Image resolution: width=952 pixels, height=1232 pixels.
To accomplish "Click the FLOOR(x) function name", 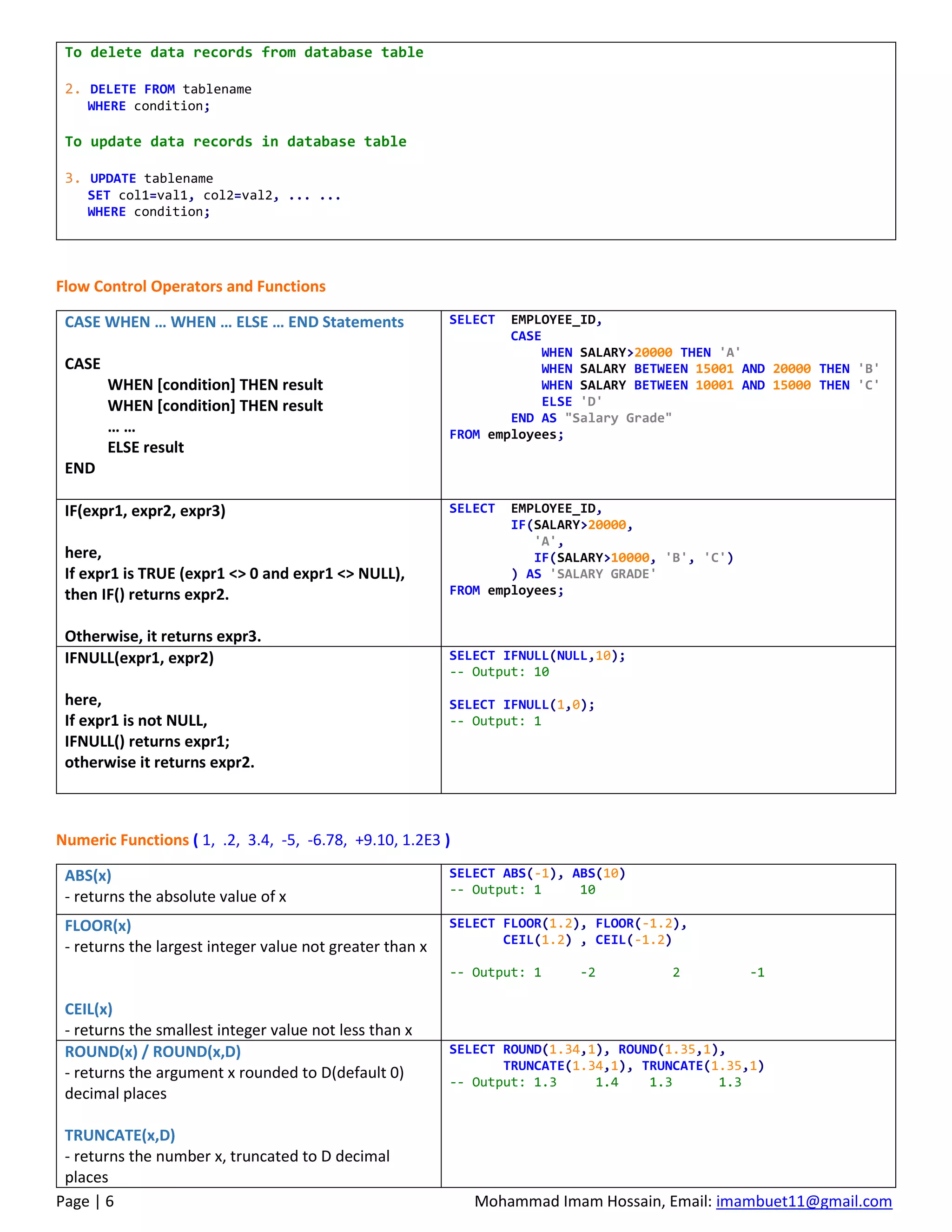I will [x=98, y=926].
